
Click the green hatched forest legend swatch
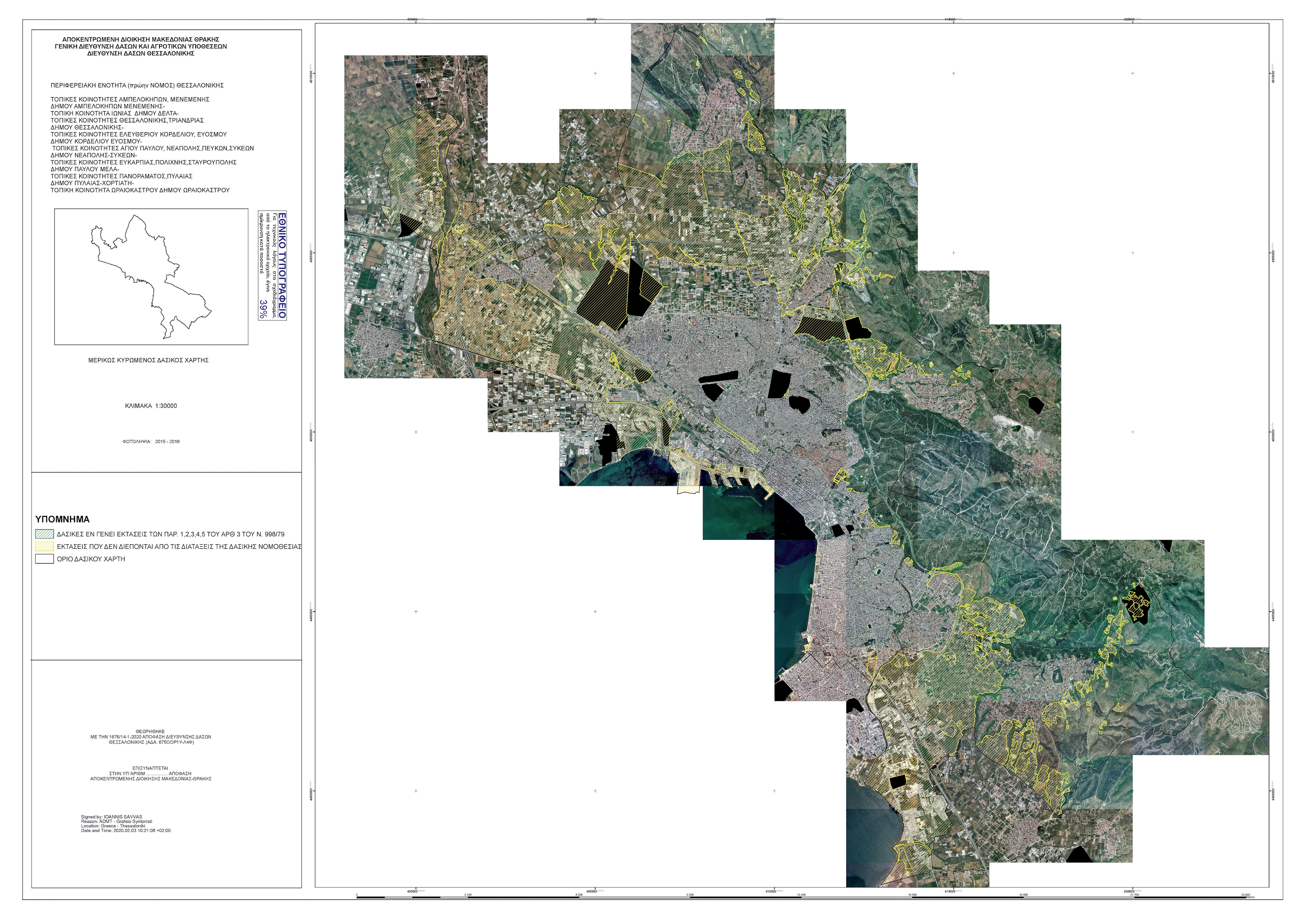tap(44, 534)
